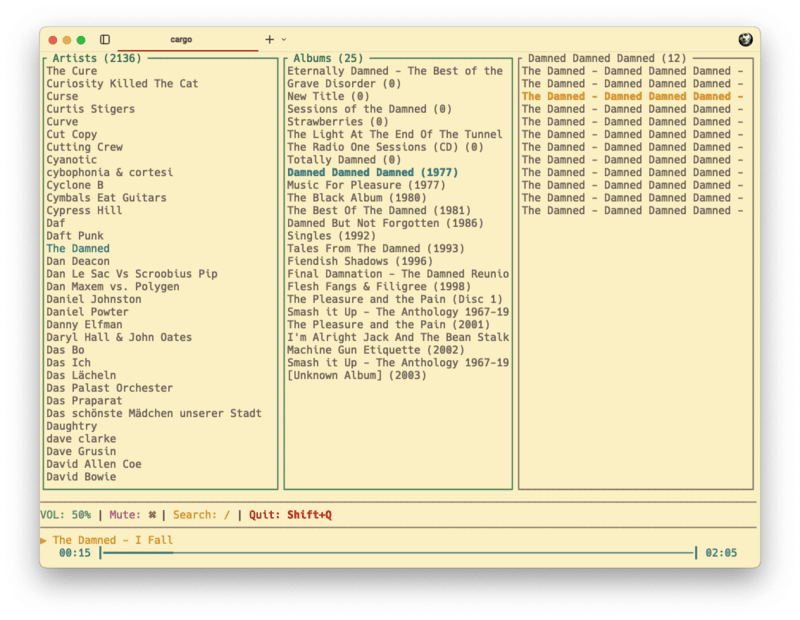Screen dimensions: 800x620
Task: Open album Strawberries (0)
Action: (x=338, y=122)
